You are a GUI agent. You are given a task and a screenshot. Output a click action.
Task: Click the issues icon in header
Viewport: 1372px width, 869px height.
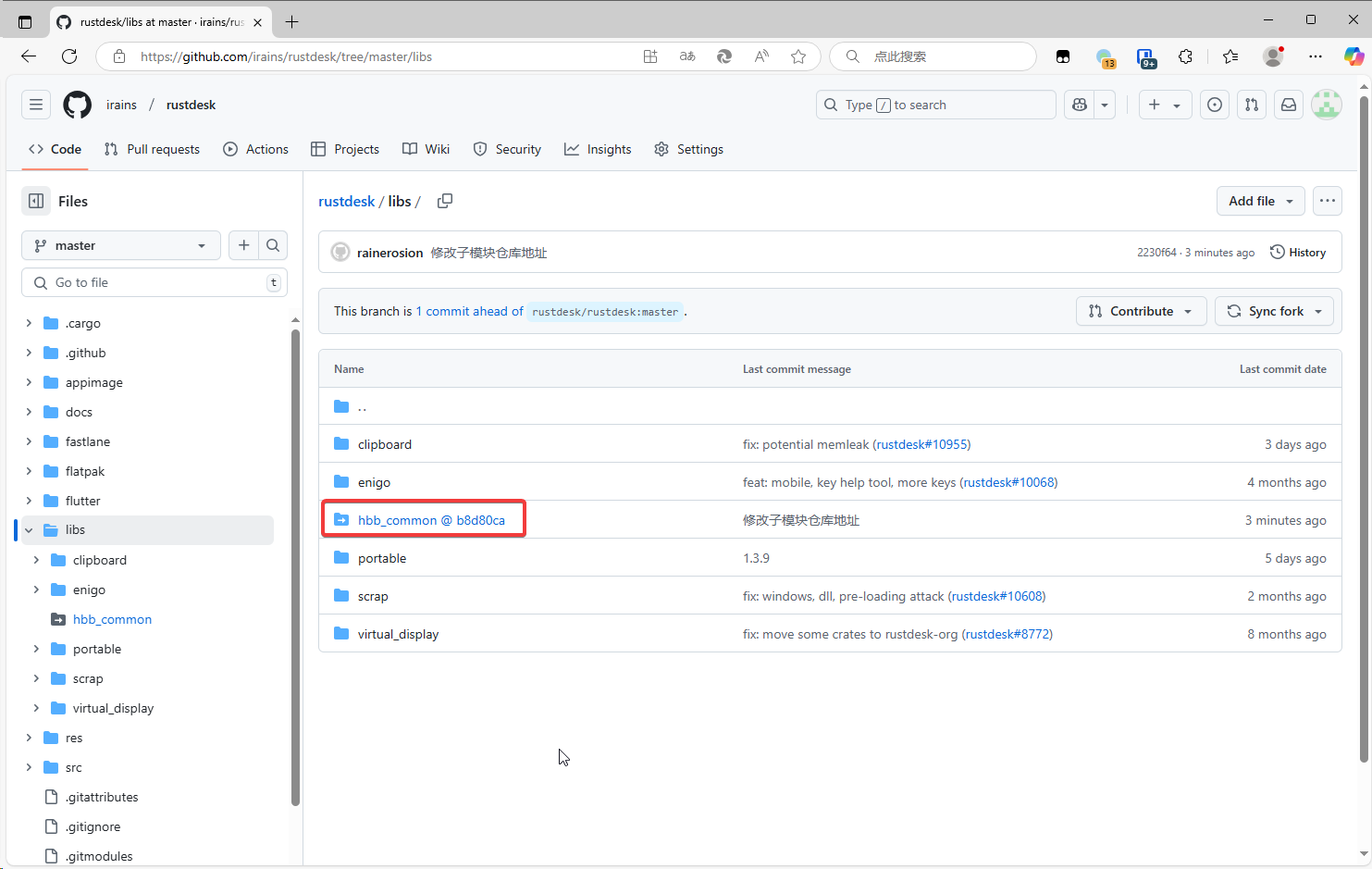(x=1215, y=105)
